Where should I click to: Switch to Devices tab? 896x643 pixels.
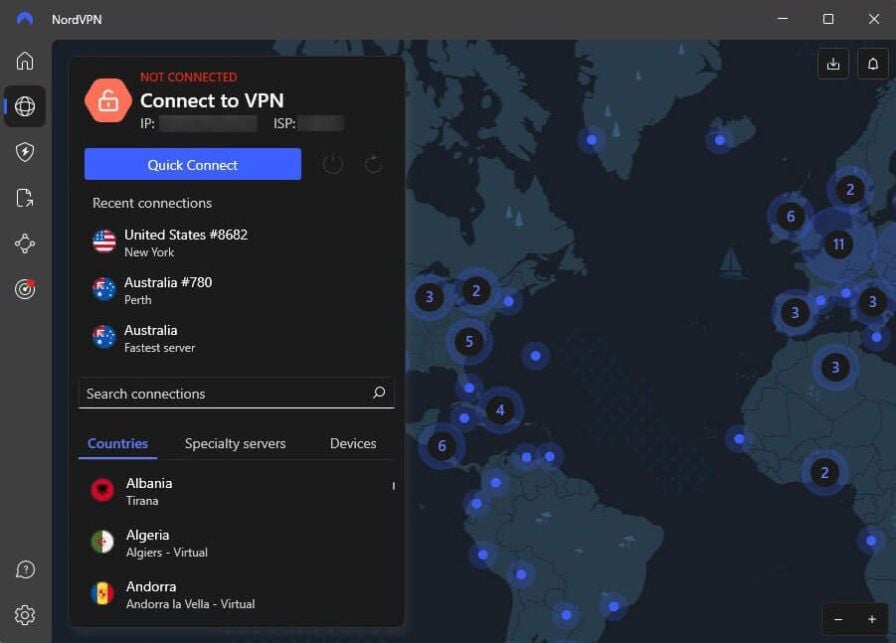coord(353,444)
